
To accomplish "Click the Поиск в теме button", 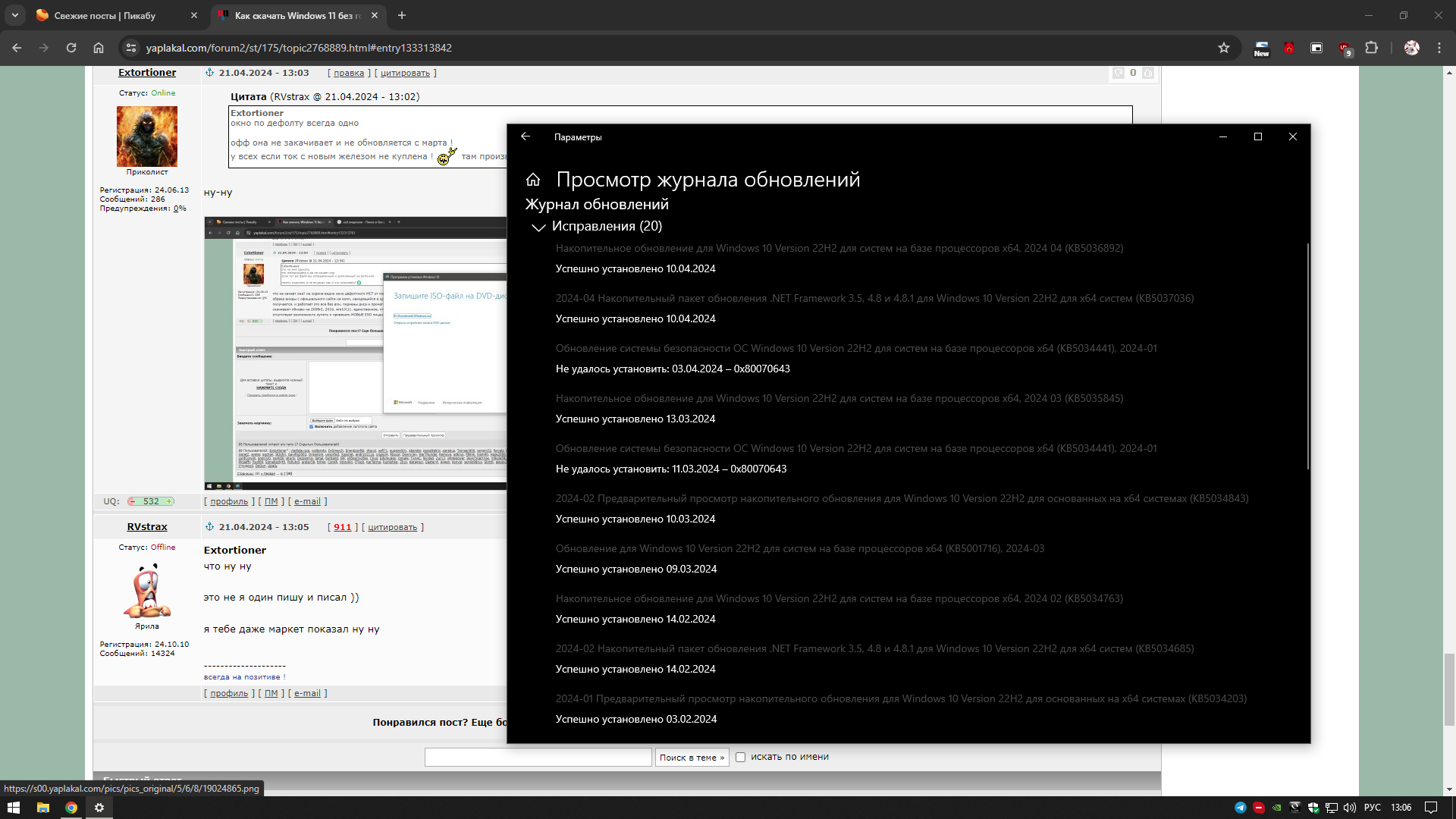I will point(692,758).
